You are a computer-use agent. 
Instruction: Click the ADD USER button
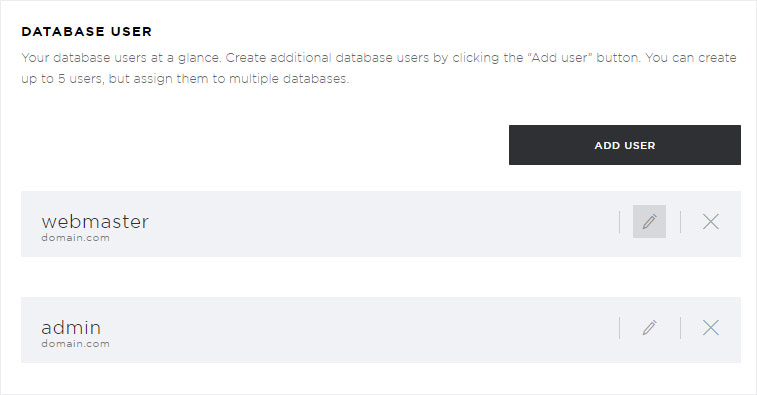pyautogui.click(x=625, y=145)
